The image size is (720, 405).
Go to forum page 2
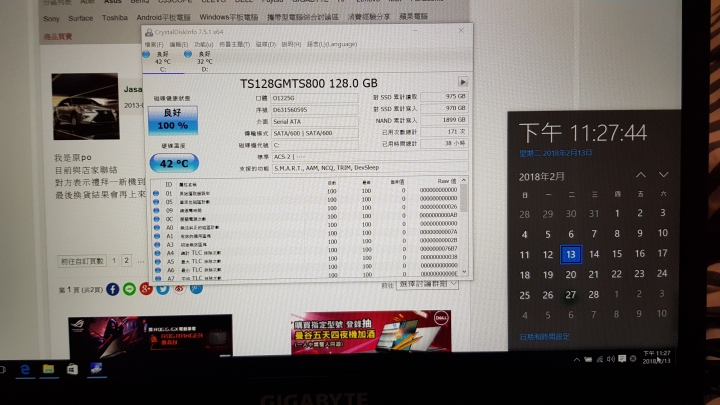126,261
